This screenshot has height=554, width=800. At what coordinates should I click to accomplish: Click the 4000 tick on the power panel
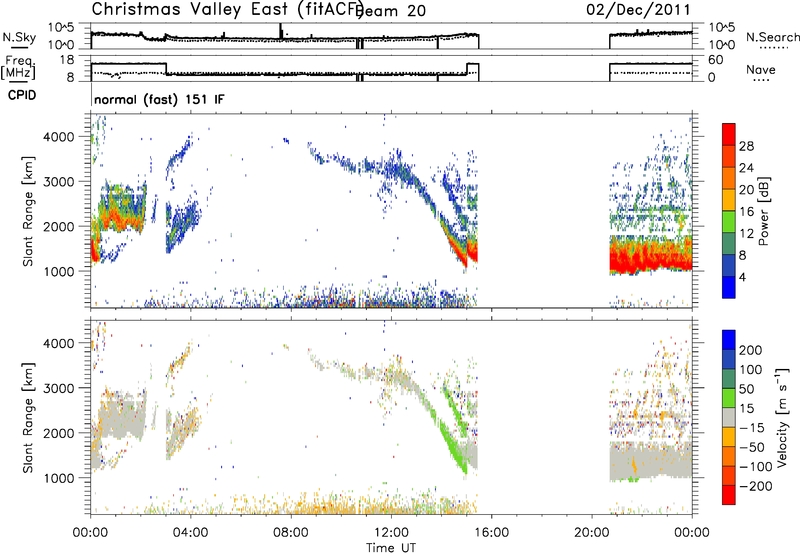coord(61,137)
